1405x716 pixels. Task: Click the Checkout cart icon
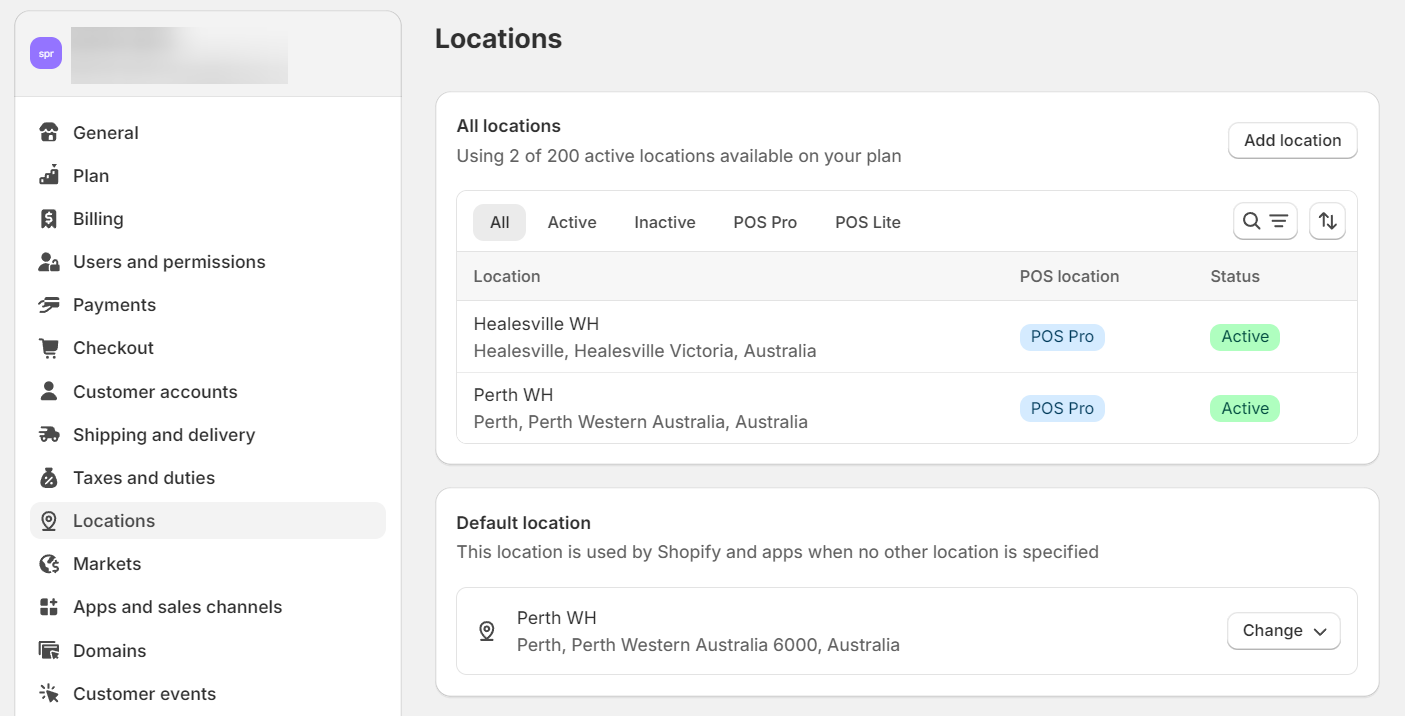click(49, 348)
